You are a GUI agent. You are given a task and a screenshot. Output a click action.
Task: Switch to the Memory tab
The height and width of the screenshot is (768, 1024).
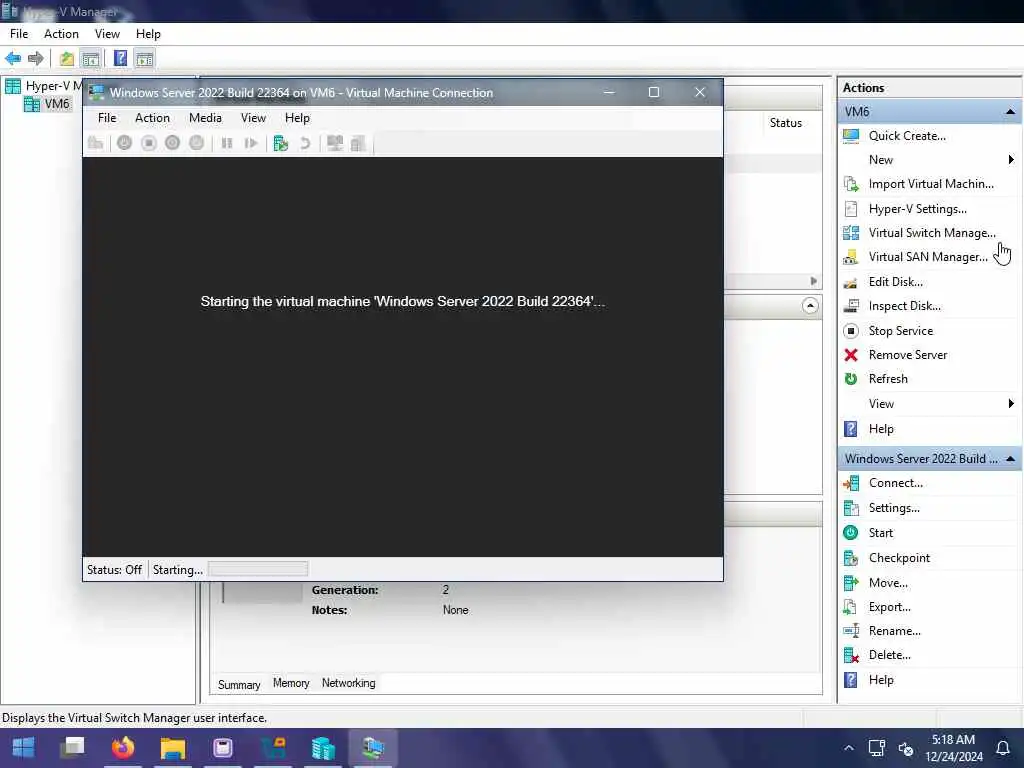click(291, 684)
